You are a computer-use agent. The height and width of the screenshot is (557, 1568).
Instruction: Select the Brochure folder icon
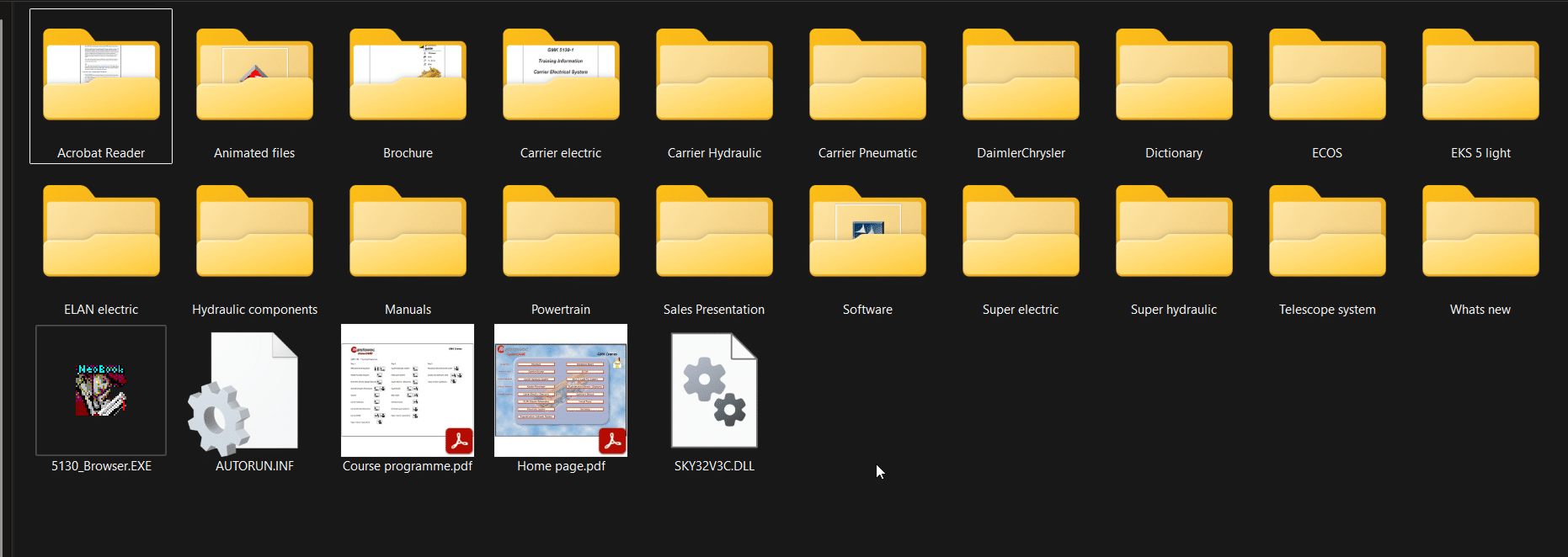pos(408,75)
